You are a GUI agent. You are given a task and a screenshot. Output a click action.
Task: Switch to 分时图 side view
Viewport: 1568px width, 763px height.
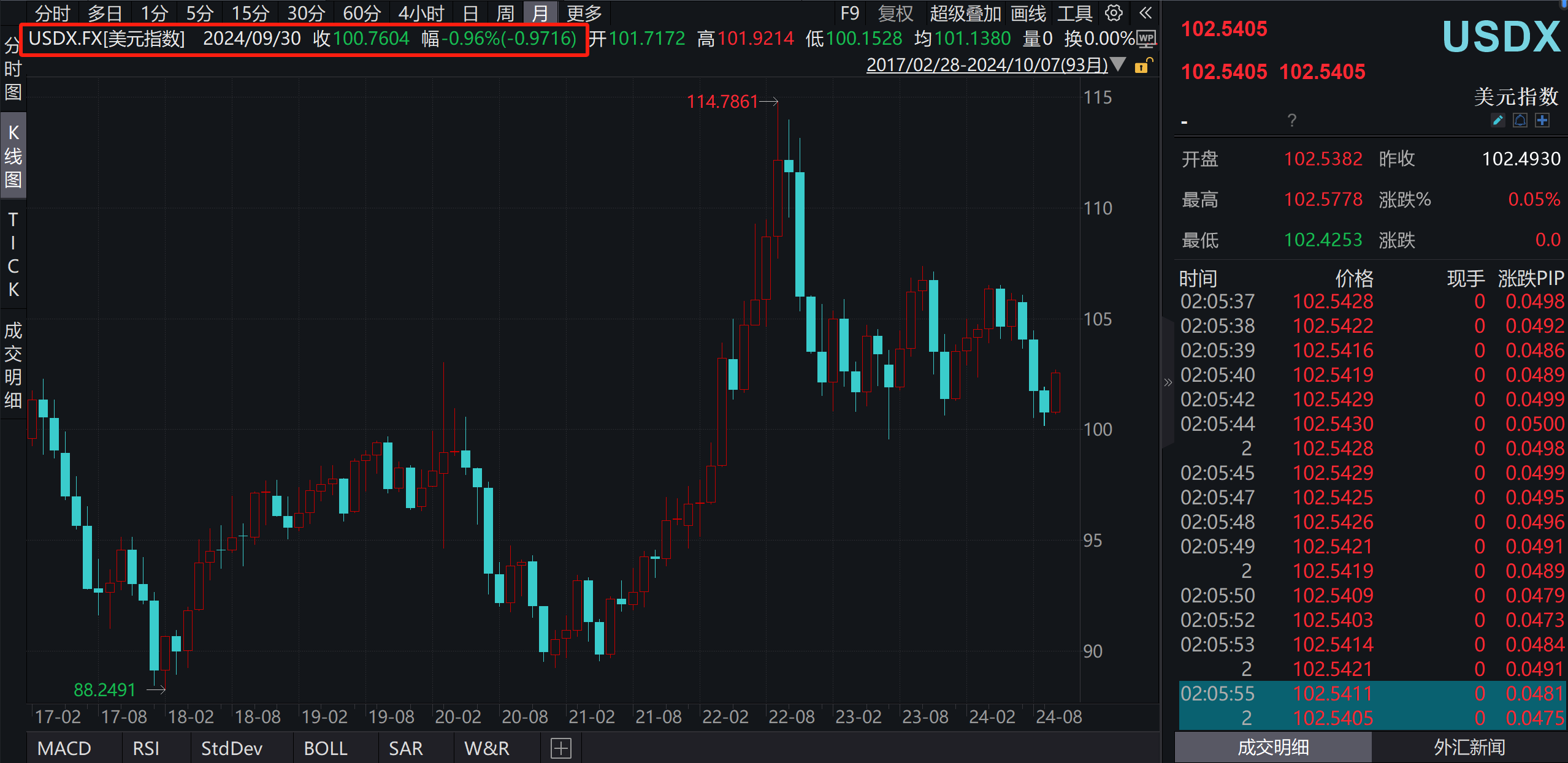pyautogui.click(x=13, y=69)
